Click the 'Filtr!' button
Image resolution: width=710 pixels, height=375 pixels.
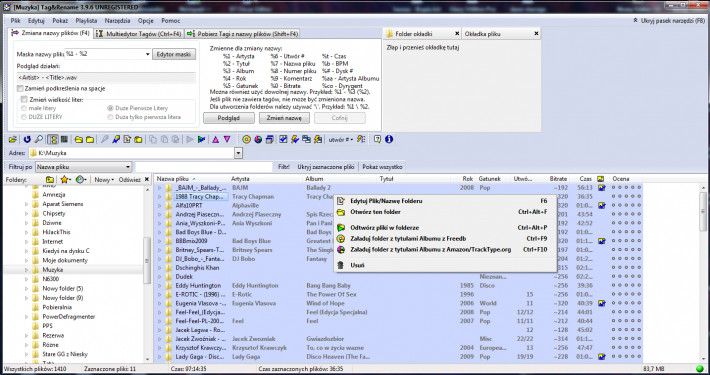pyautogui.click(x=284, y=167)
